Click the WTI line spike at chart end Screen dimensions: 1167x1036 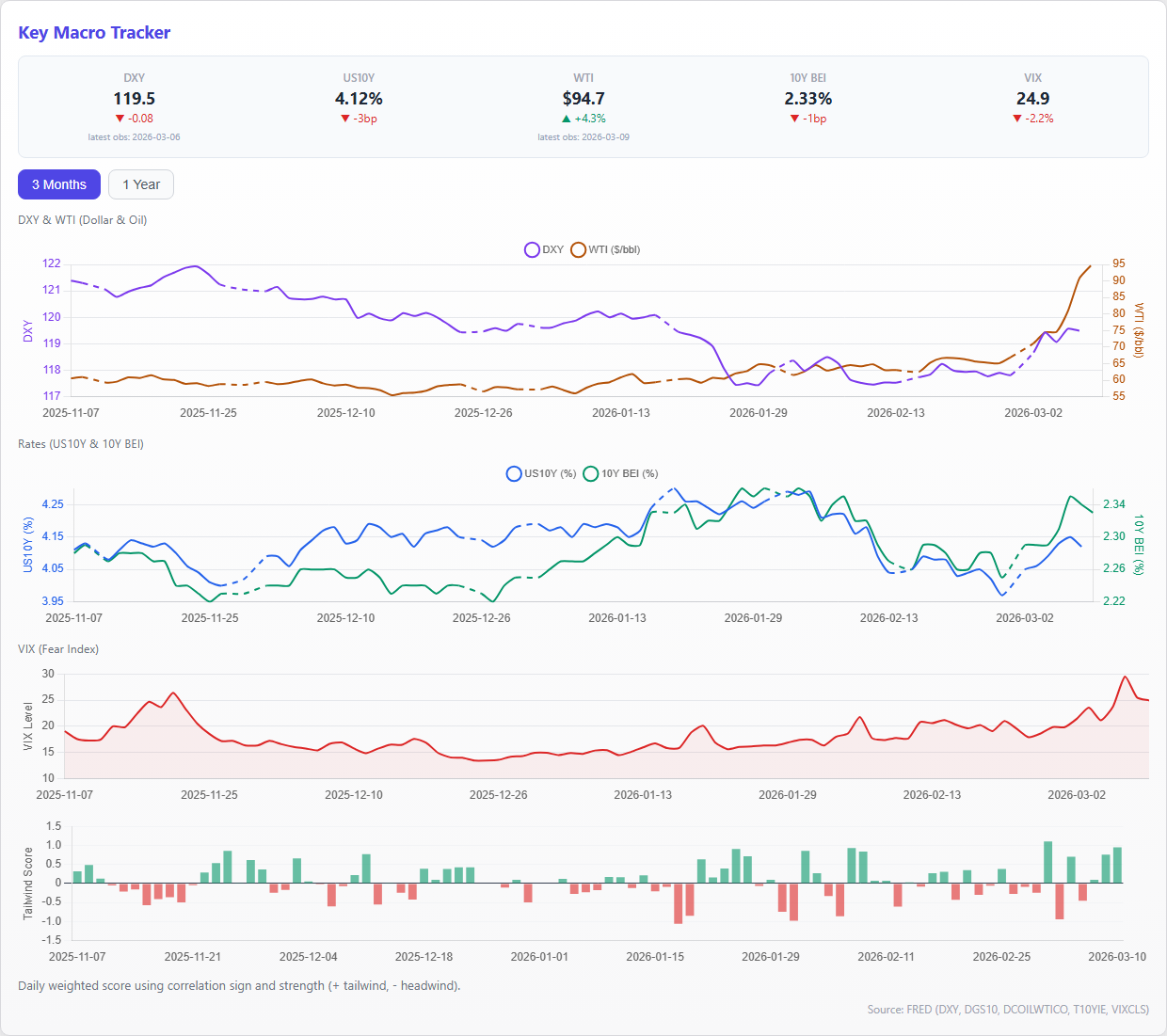pos(1090,266)
